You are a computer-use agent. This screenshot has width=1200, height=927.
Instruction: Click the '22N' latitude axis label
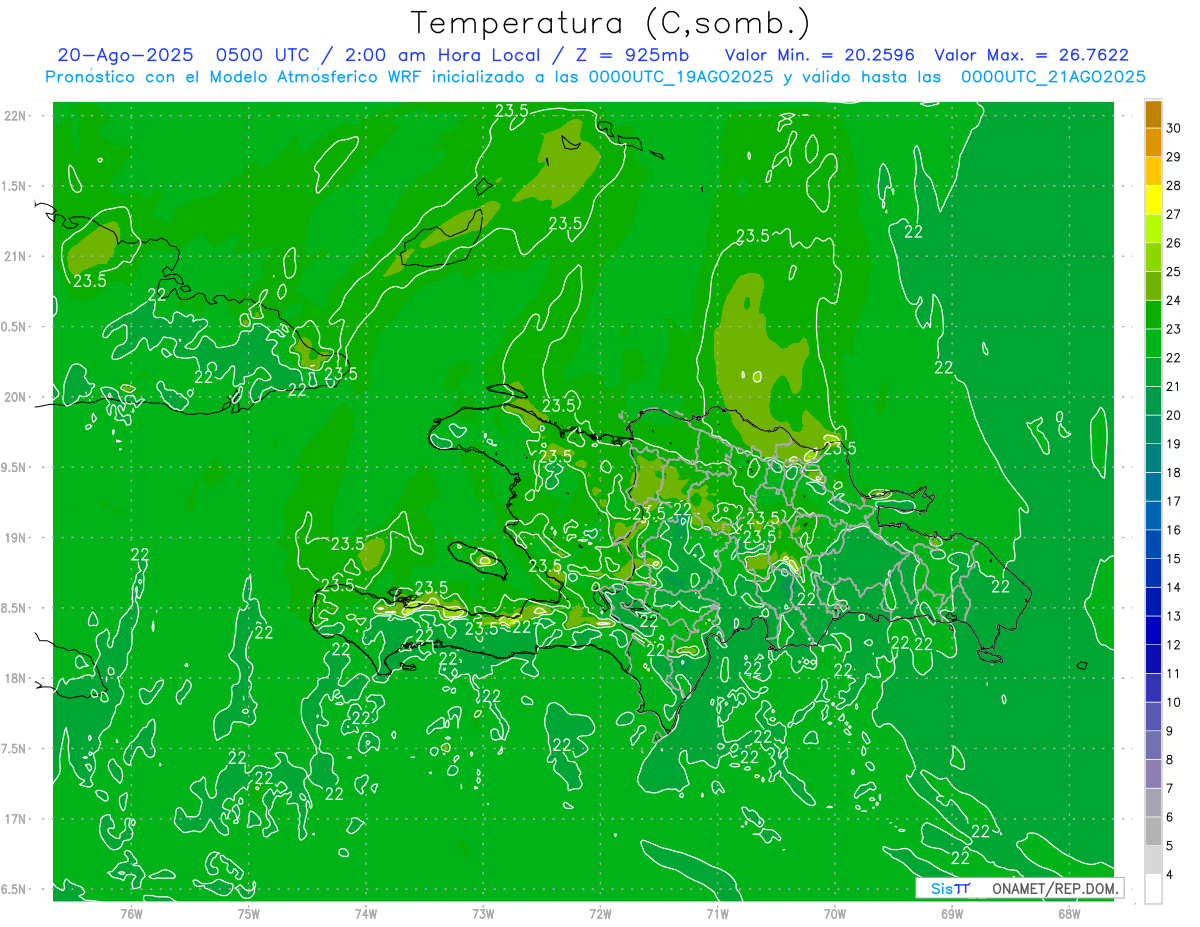[x=16, y=116]
